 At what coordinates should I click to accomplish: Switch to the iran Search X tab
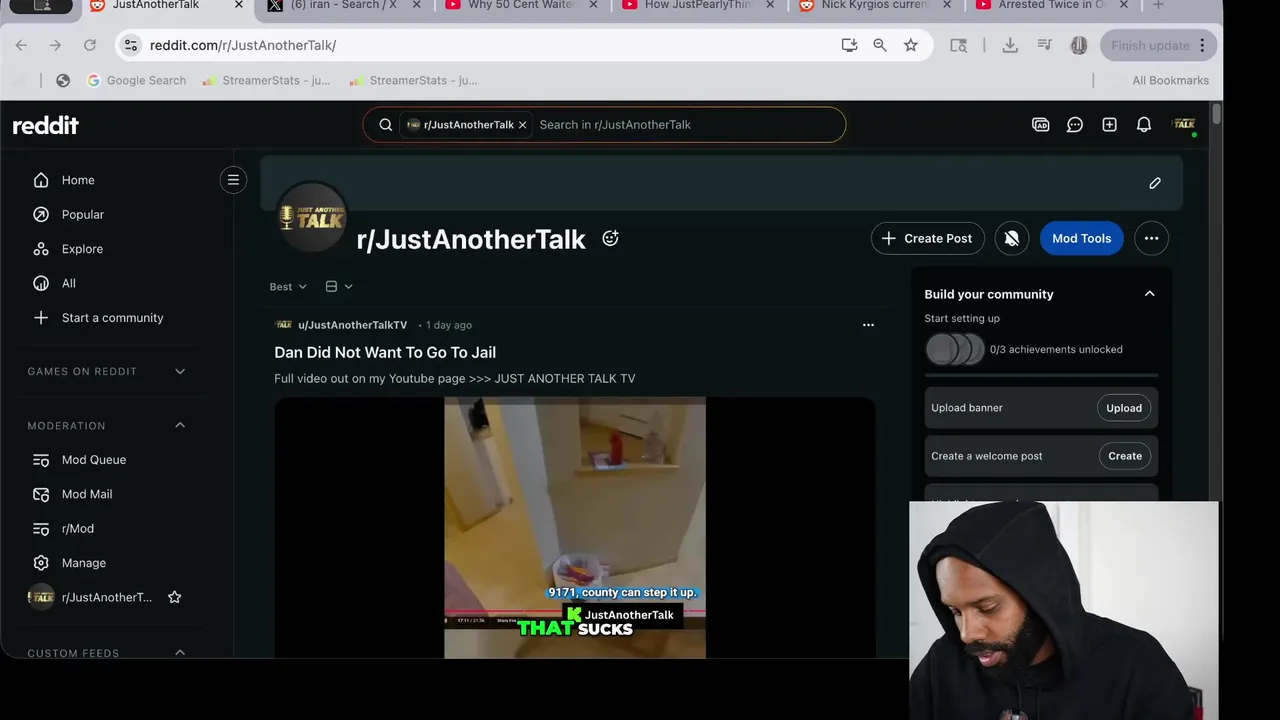point(343,5)
